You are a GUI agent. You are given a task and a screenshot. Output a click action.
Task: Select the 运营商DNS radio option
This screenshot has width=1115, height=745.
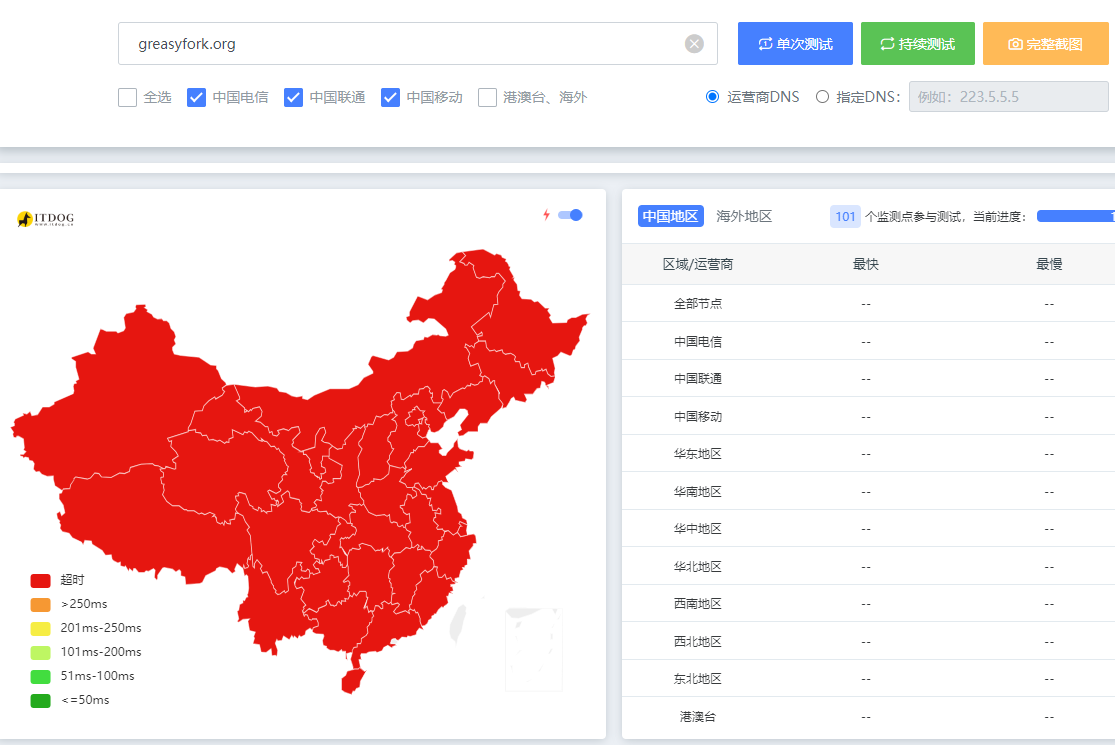pyautogui.click(x=713, y=97)
